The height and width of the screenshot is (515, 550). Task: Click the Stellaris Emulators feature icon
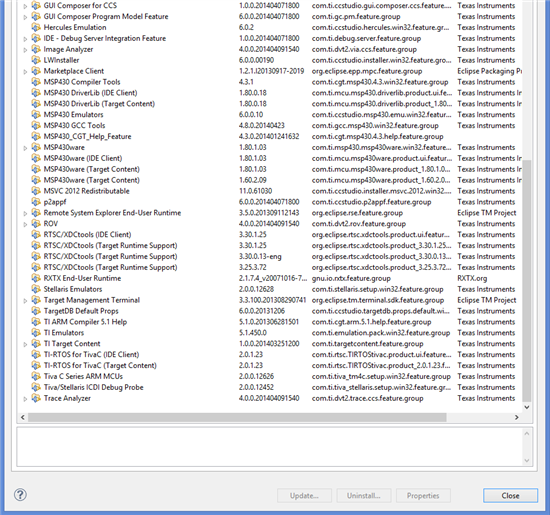click(36, 289)
